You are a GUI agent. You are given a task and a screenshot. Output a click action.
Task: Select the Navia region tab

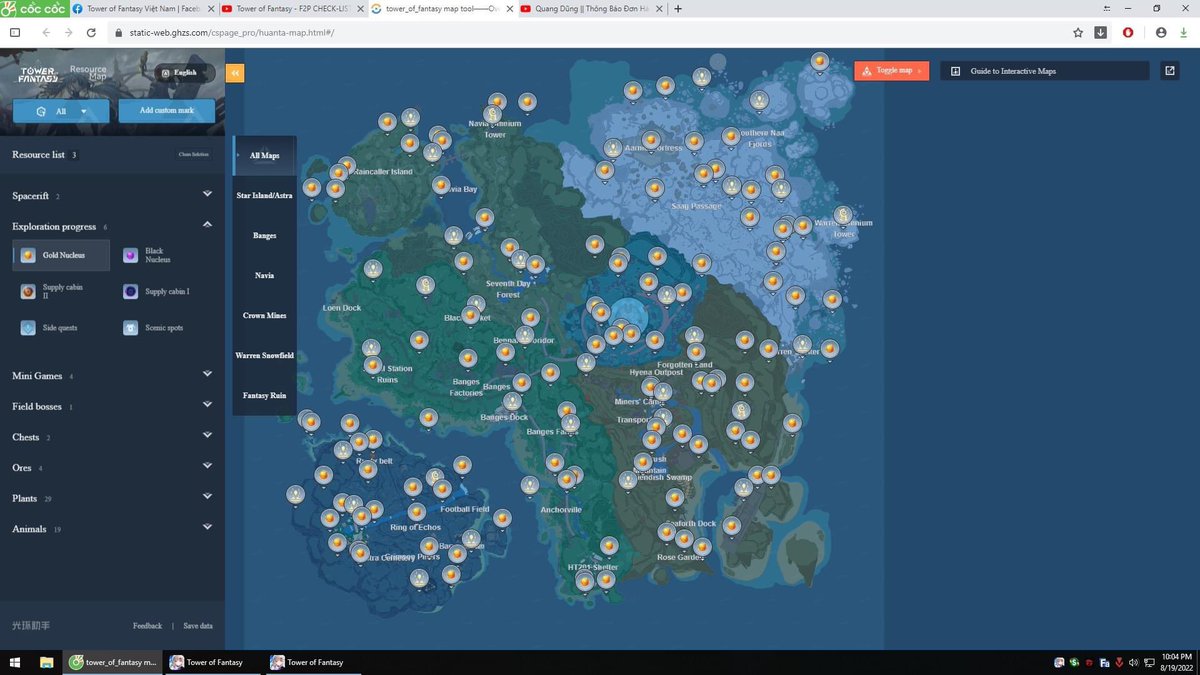coord(265,275)
